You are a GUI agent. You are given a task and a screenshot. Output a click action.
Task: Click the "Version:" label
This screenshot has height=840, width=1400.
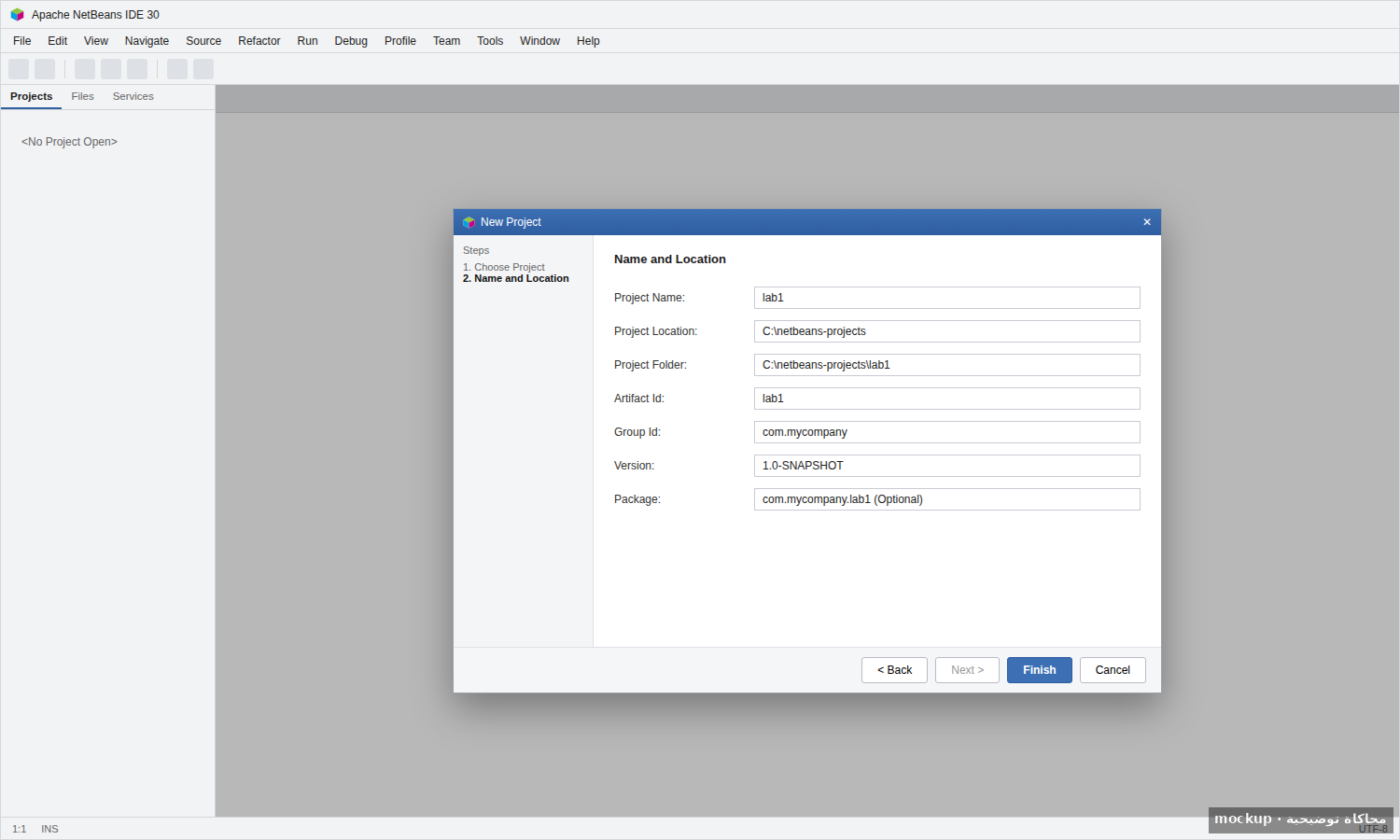point(635,466)
